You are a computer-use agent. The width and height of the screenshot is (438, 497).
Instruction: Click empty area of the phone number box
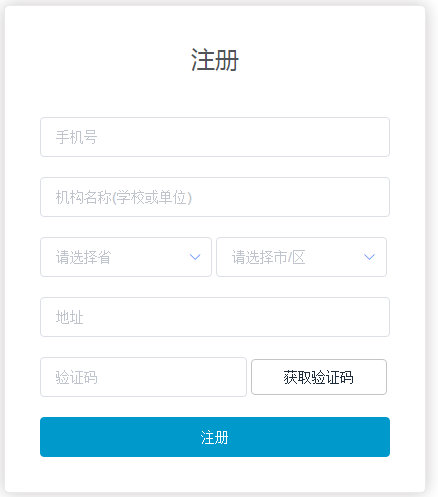(243, 137)
